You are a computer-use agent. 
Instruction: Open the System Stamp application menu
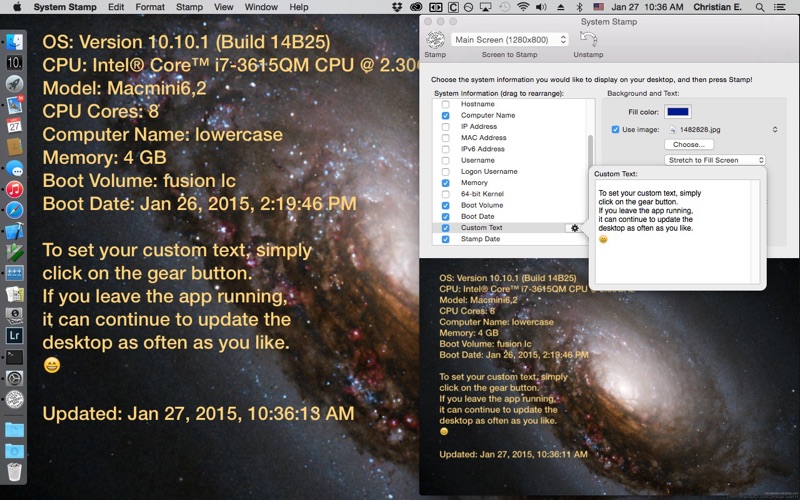pos(65,7)
